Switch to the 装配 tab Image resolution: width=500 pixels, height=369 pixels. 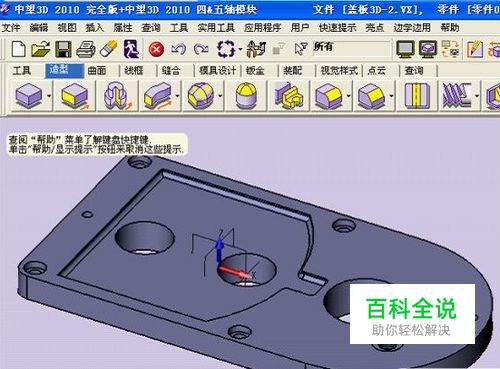point(292,70)
